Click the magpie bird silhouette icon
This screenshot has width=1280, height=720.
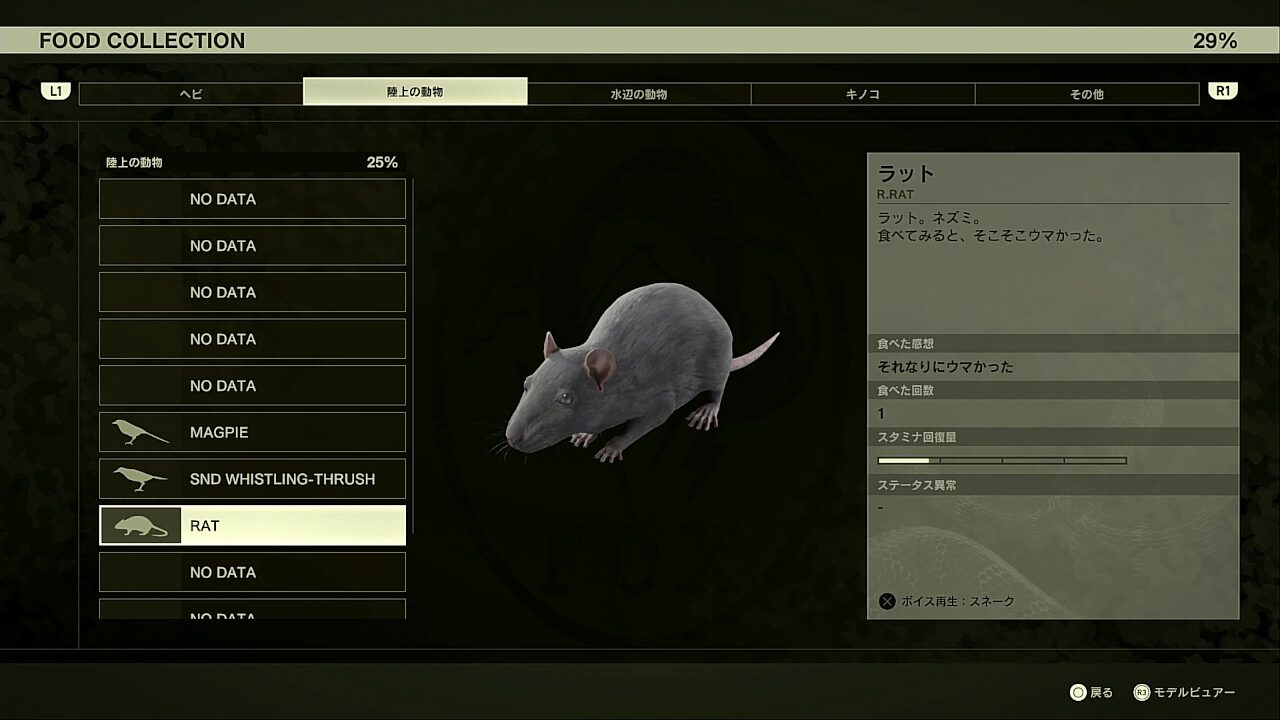[140, 432]
